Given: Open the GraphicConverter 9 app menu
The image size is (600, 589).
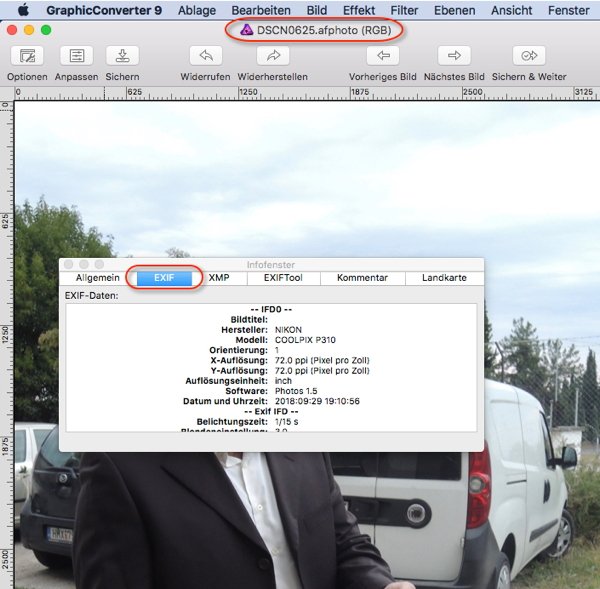Looking at the screenshot, I should click(104, 10).
